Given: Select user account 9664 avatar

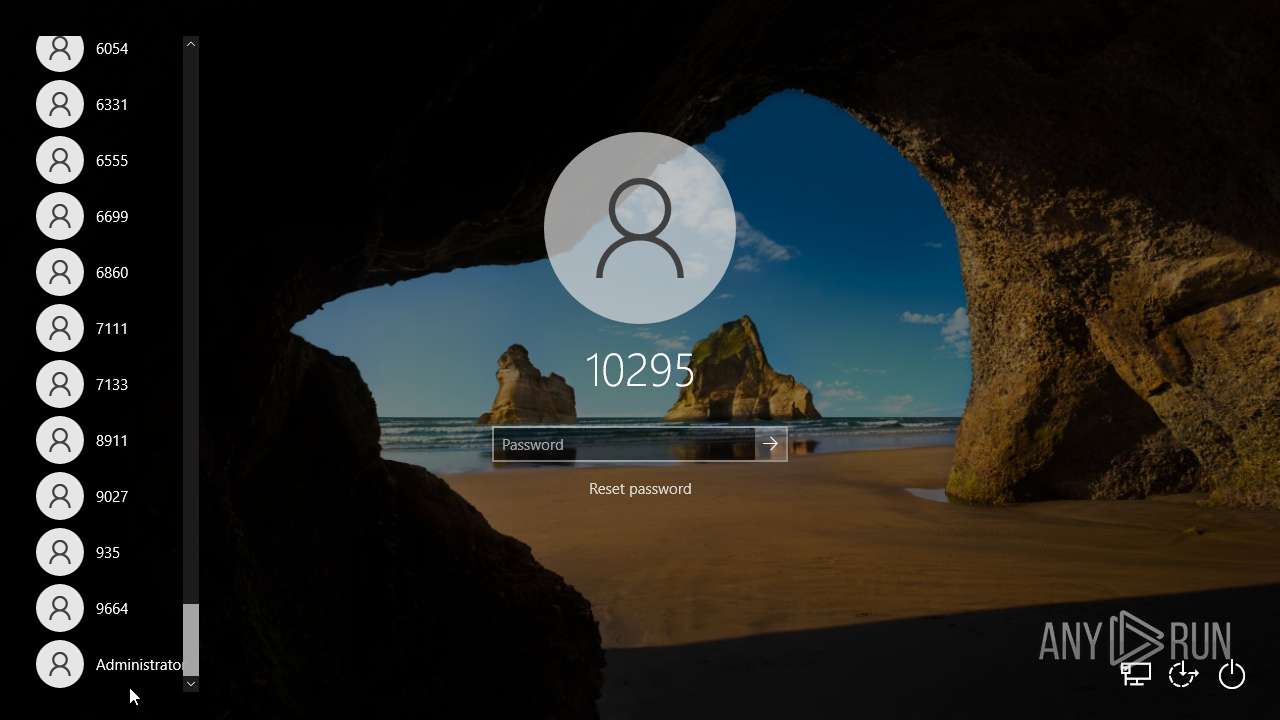Looking at the screenshot, I should (60, 608).
